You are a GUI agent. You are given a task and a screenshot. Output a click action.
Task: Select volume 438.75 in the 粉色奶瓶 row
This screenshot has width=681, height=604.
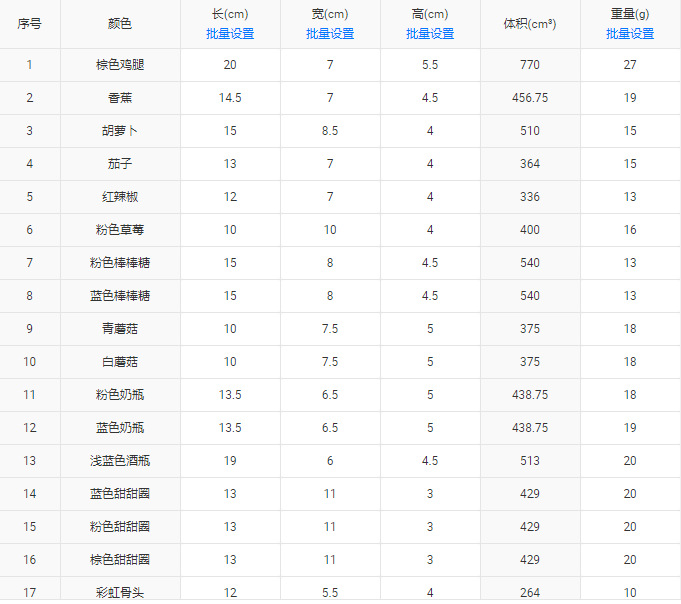(530, 395)
